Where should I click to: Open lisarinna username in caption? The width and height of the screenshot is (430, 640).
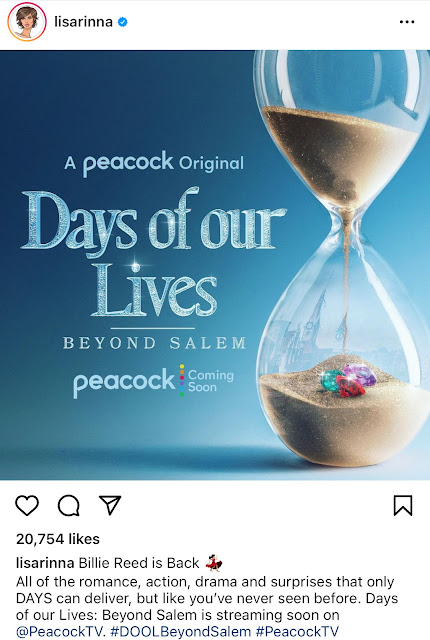[x=45, y=563]
